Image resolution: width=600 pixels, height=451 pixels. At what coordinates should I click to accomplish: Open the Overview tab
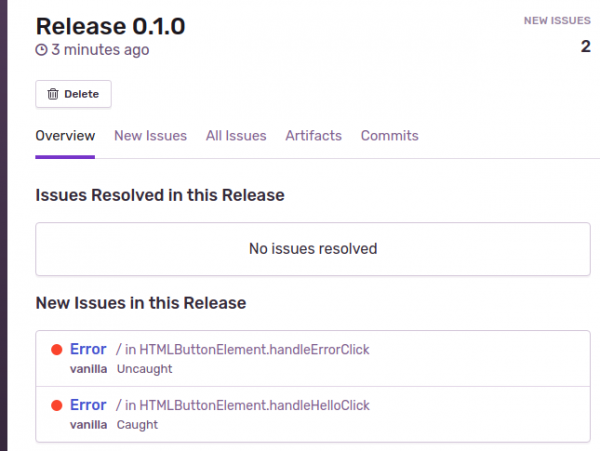pyautogui.click(x=65, y=136)
